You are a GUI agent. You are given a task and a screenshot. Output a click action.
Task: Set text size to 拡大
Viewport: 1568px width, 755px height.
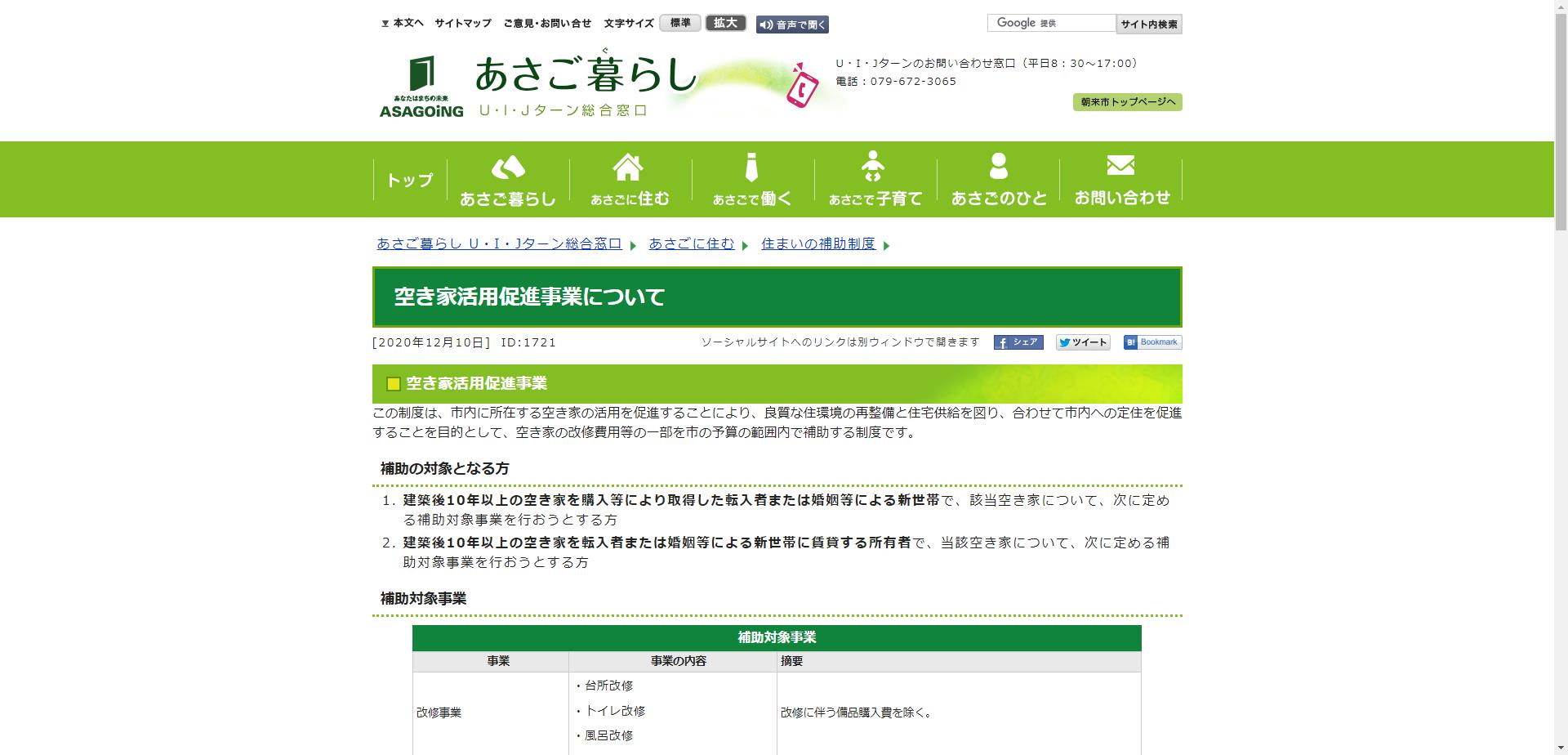pos(725,23)
